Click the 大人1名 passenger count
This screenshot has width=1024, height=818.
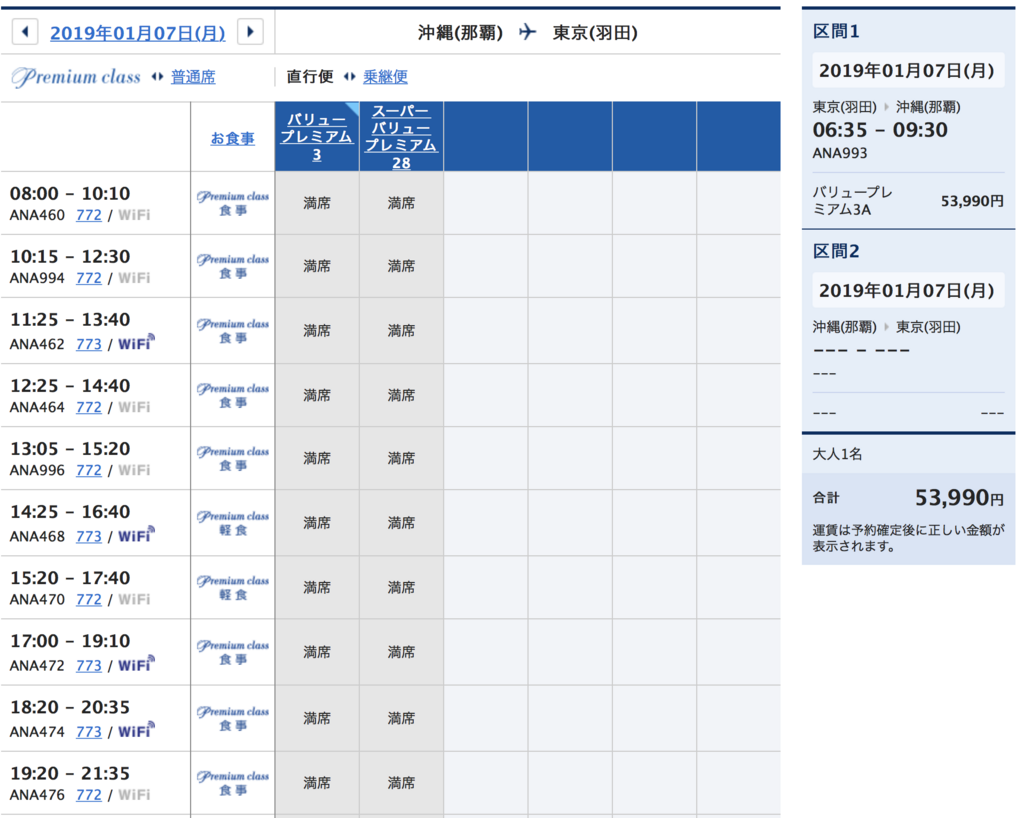coord(837,454)
